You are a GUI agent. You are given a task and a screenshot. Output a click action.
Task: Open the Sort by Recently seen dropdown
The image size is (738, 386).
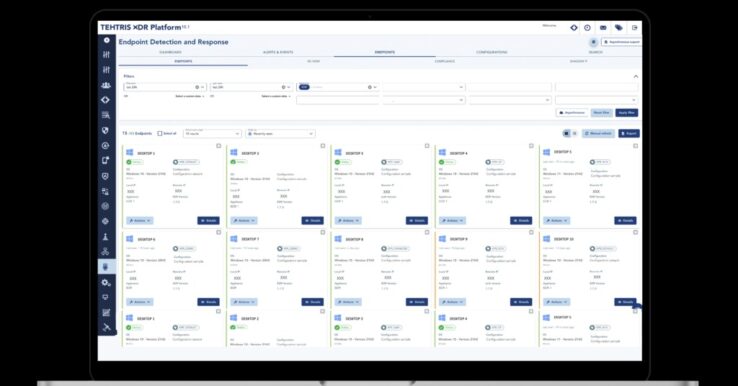click(x=281, y=134)
